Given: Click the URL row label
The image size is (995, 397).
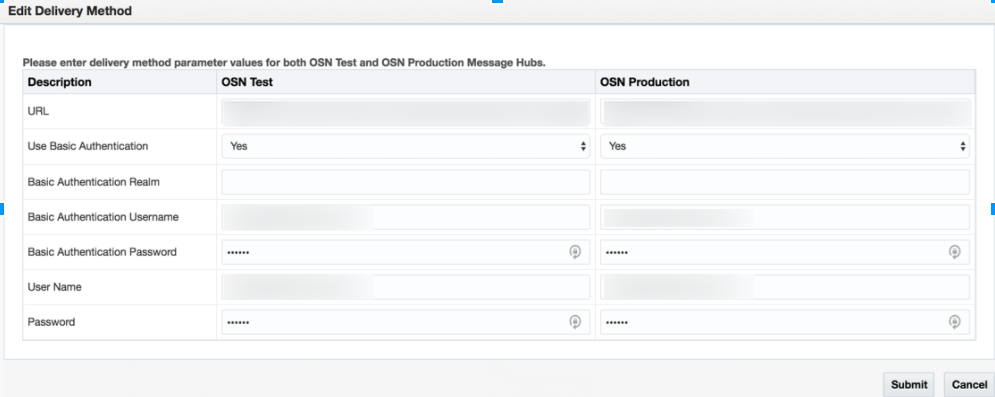Looking at the screenshot, I should coord(38,111).
